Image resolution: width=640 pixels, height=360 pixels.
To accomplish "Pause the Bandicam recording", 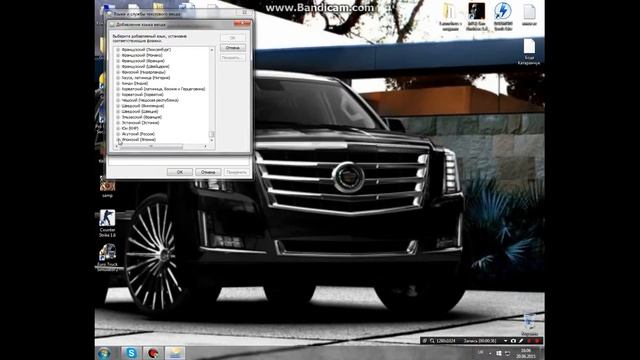I will point(530,341).
